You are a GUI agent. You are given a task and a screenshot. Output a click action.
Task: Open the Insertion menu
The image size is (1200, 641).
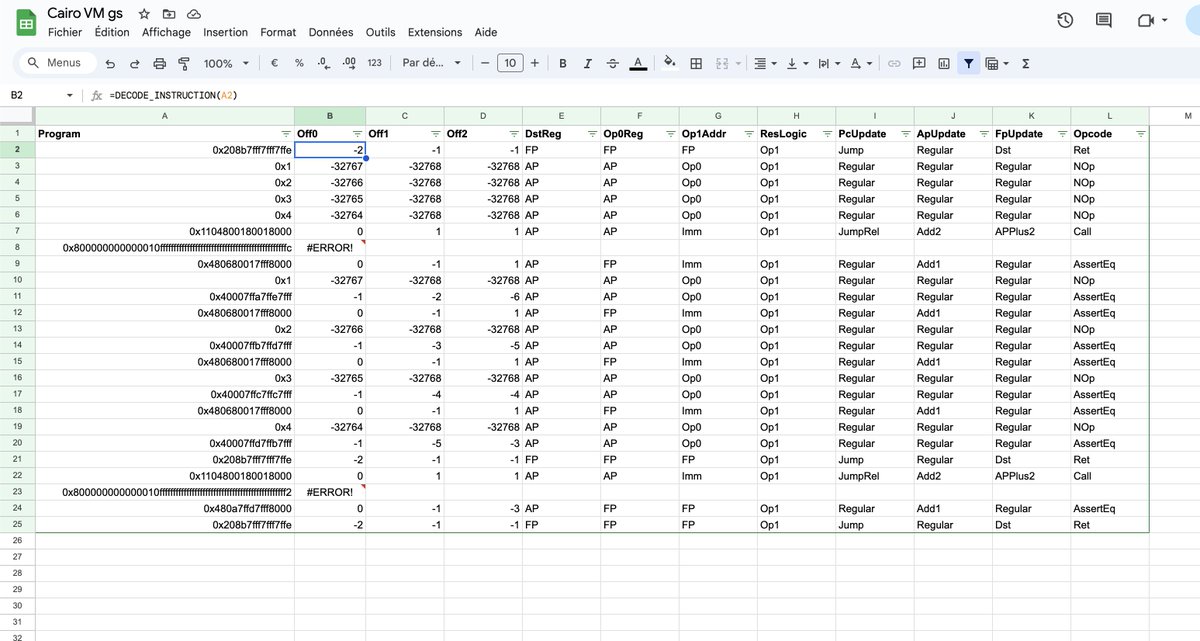[x=225, y=32]
